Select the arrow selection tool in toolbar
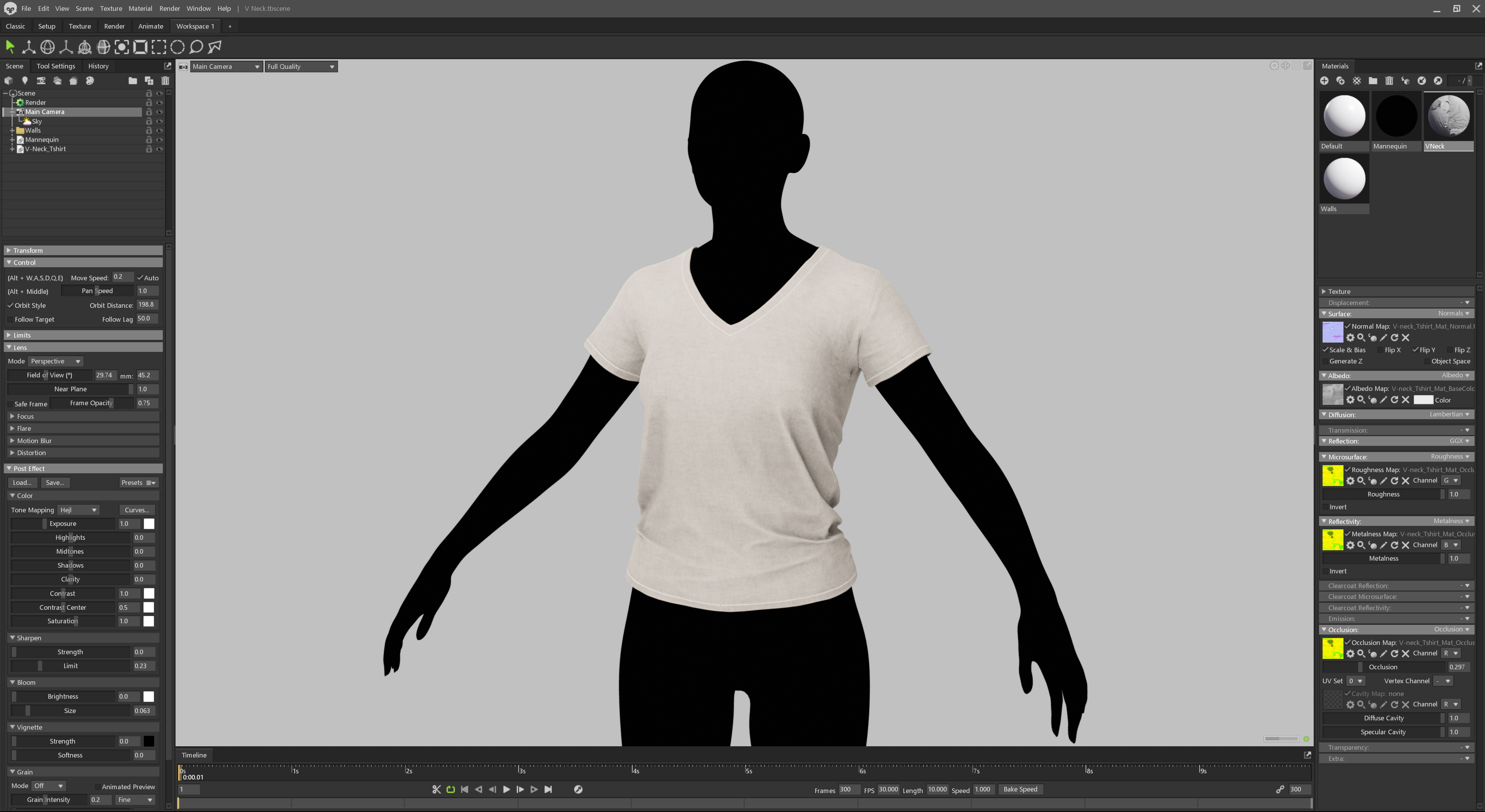Image resolution: width=1485 pixels, height=812 pixels. tap(10, 47)
